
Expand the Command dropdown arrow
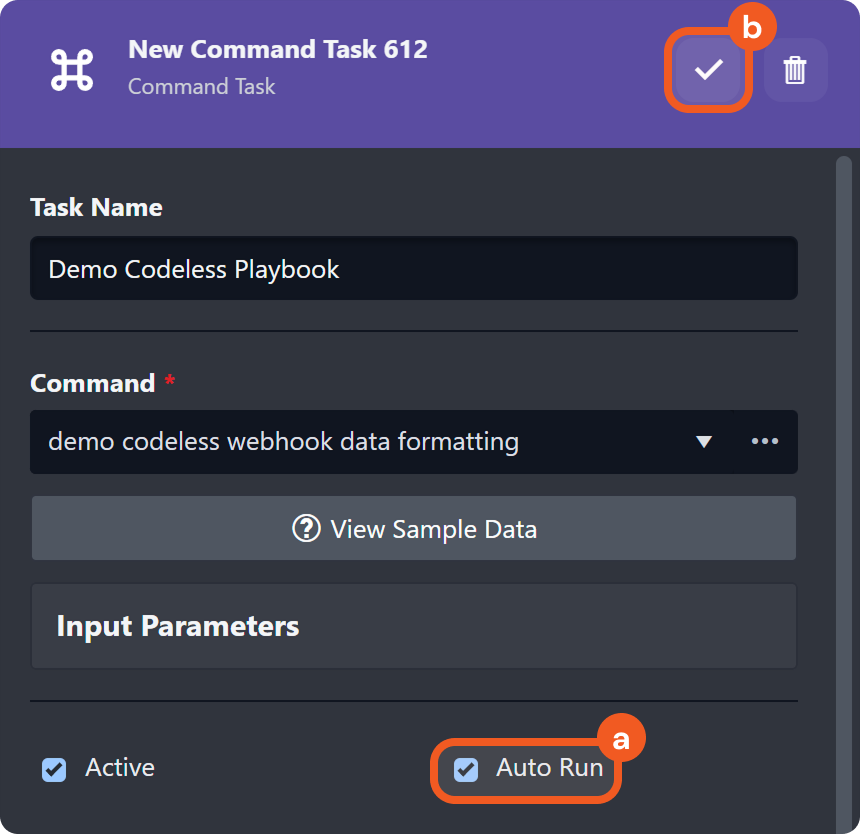pos(704,441)
